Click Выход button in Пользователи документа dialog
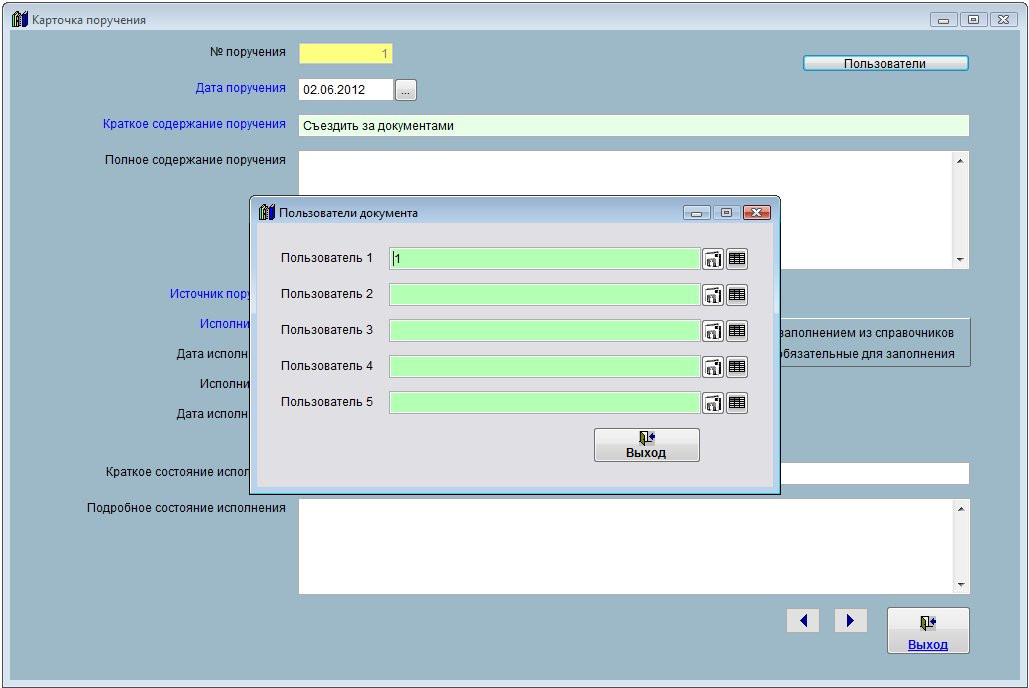The image size is (1029, 688). click(x=646, y=445)
